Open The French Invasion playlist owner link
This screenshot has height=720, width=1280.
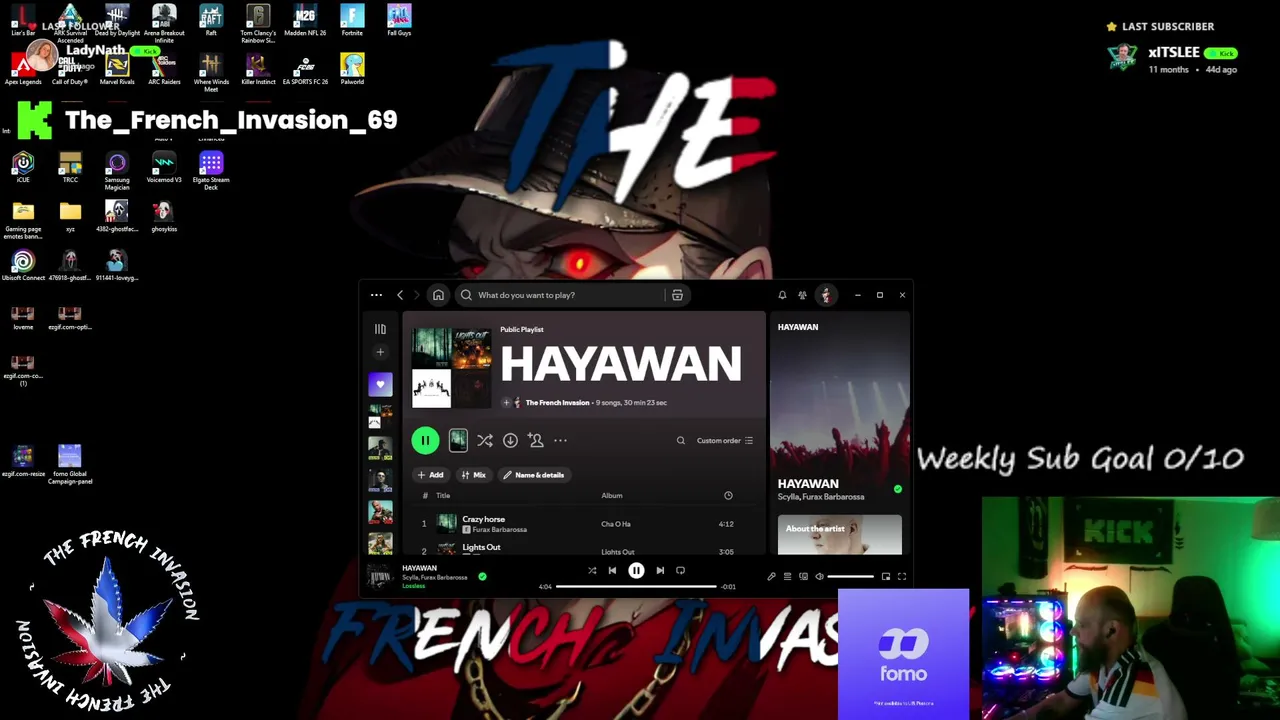pos(557,403)
